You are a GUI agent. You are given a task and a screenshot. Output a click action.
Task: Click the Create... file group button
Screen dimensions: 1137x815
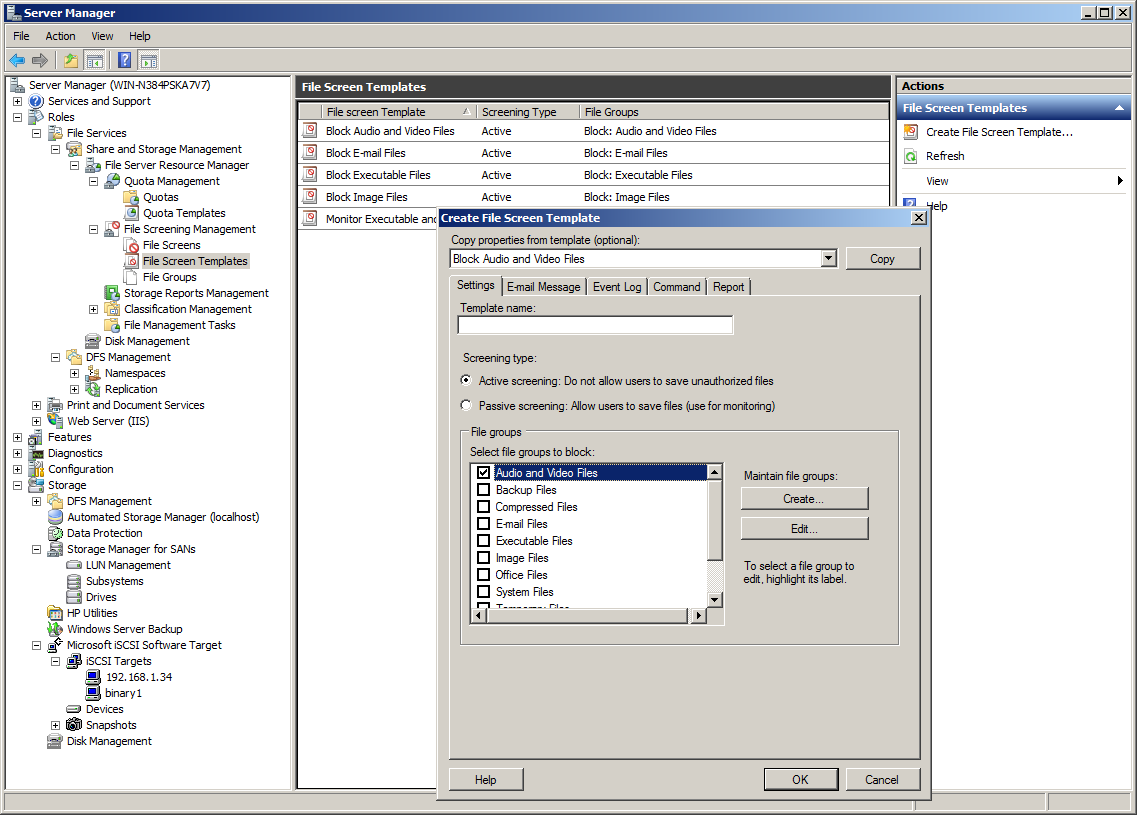804,499
